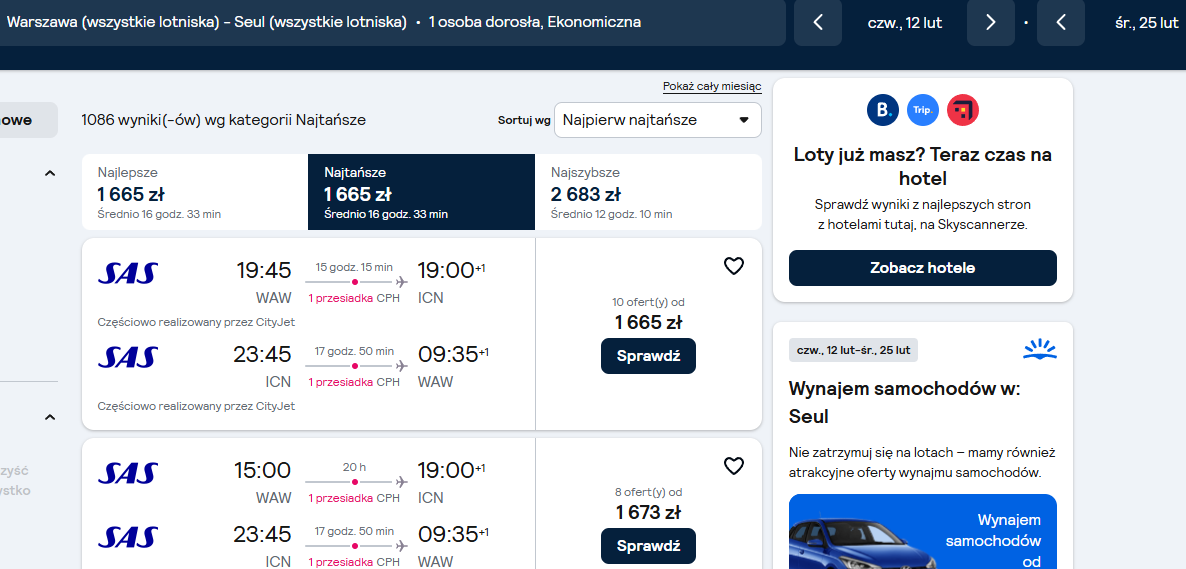Screen dimensions: 1186x569
Task: Switch to the Najszybsze tab
Action: tap(648, 192)
